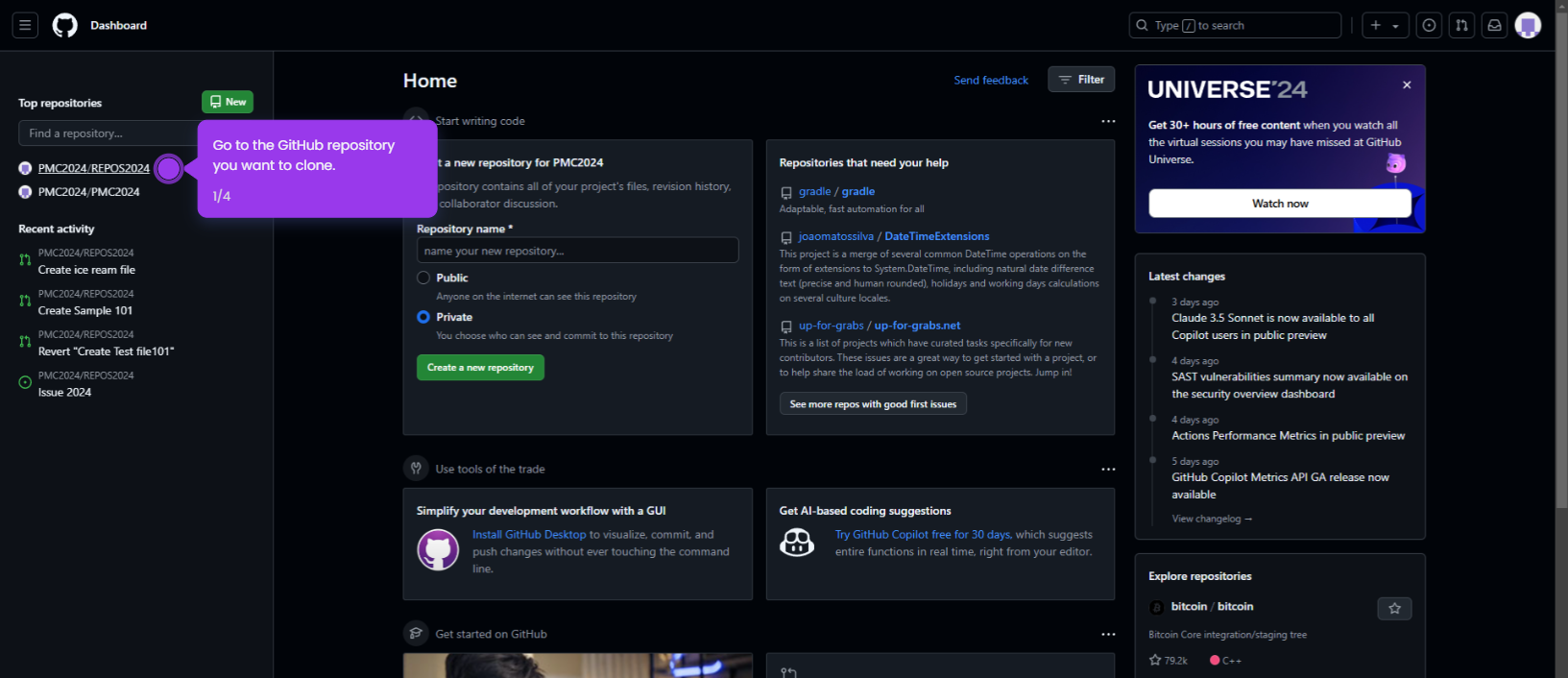Click the PMC2024/PMC2024 avatar icon
This screenshot has width=1568, height=678.
click(x=25, y=192)
